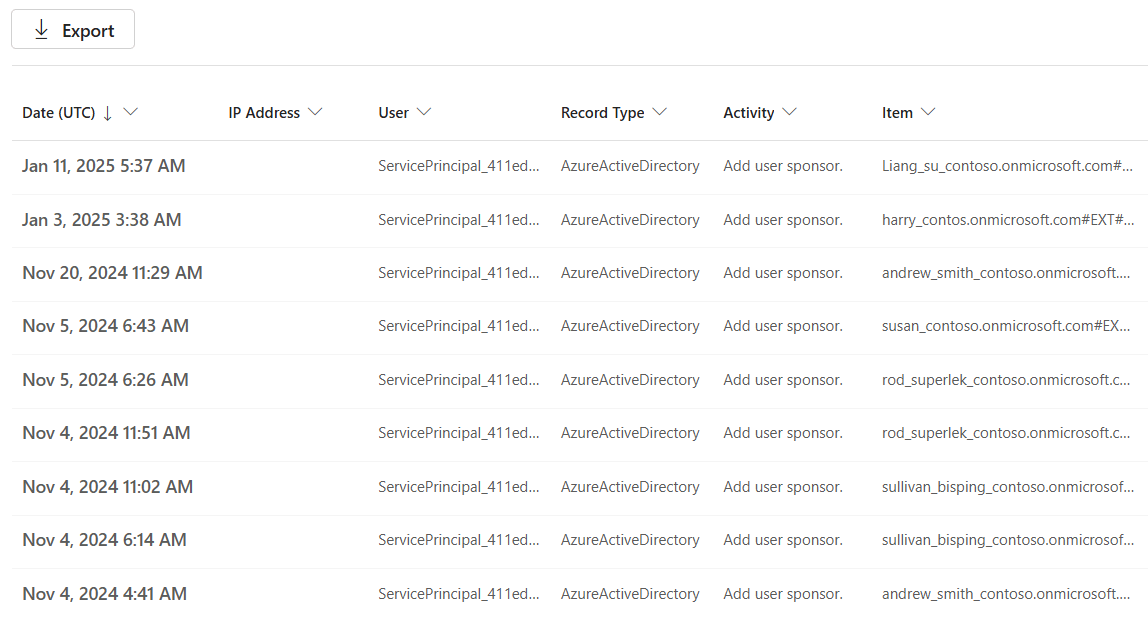The height and width of the screenshot is (617, 1148).
Task: Select the Nov 20, 2024 11:29 AM entry
Action: click(112, 273)
